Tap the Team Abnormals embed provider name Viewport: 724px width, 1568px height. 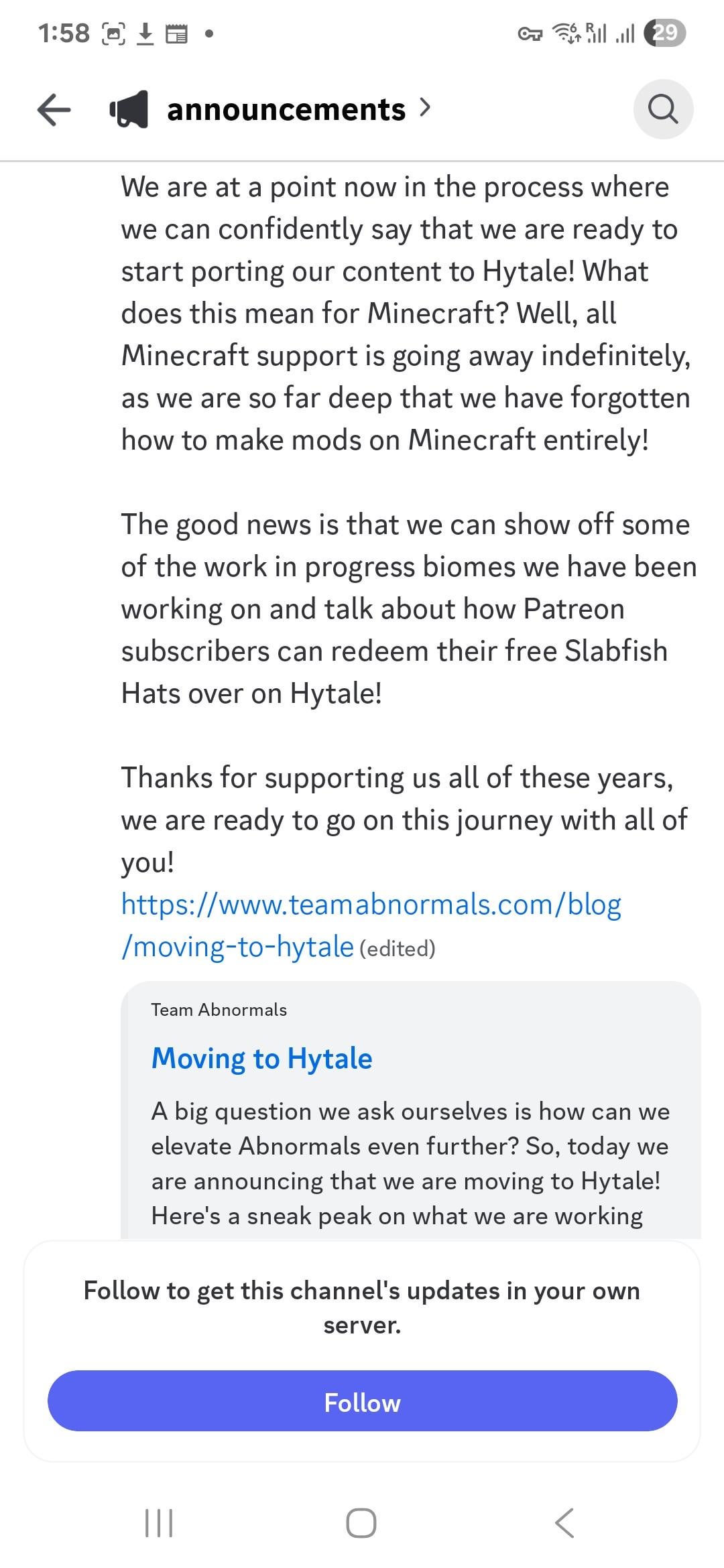click(x=219, y=1010)
